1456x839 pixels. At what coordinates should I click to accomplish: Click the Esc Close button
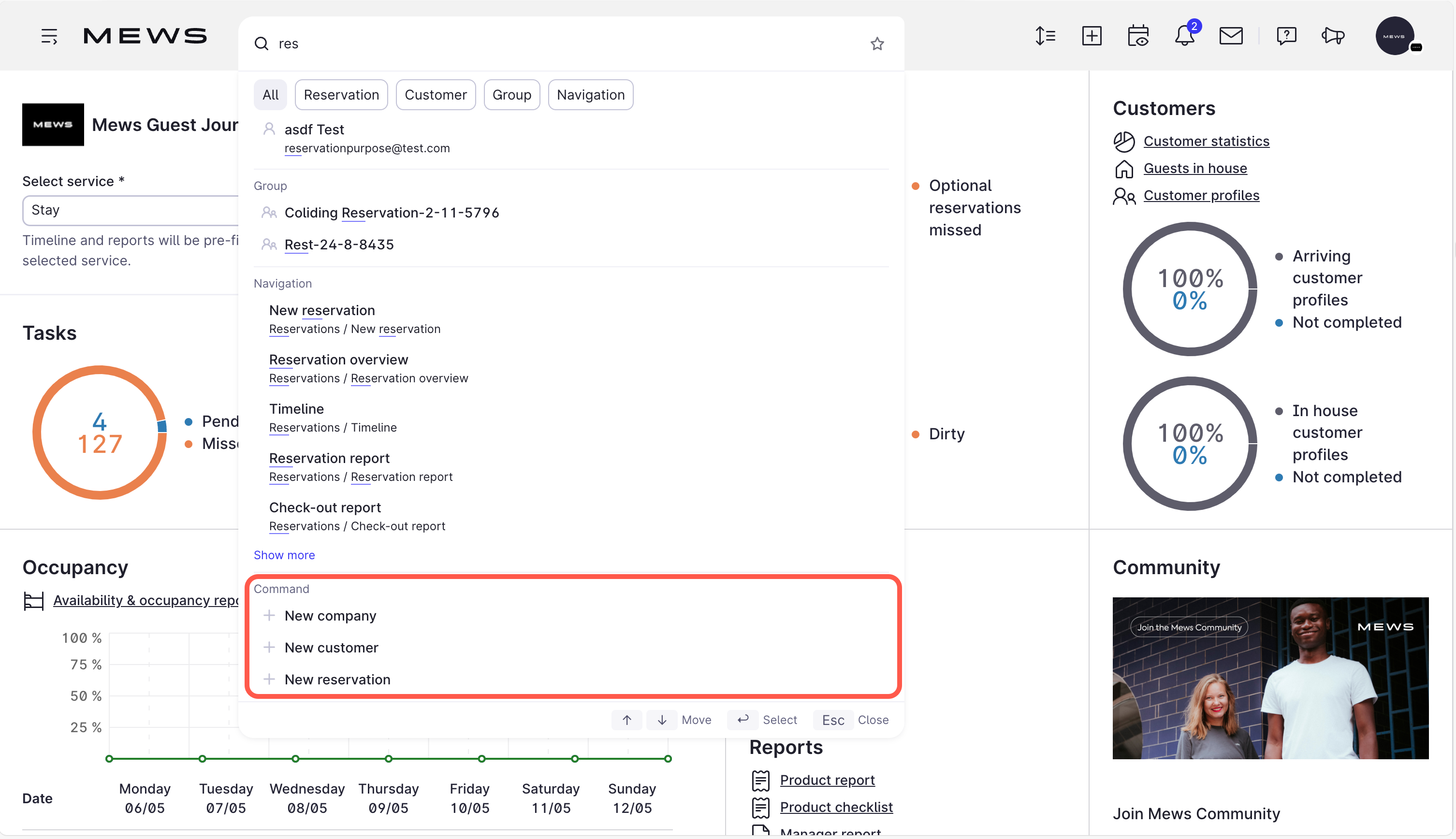[x=833, y=720]
